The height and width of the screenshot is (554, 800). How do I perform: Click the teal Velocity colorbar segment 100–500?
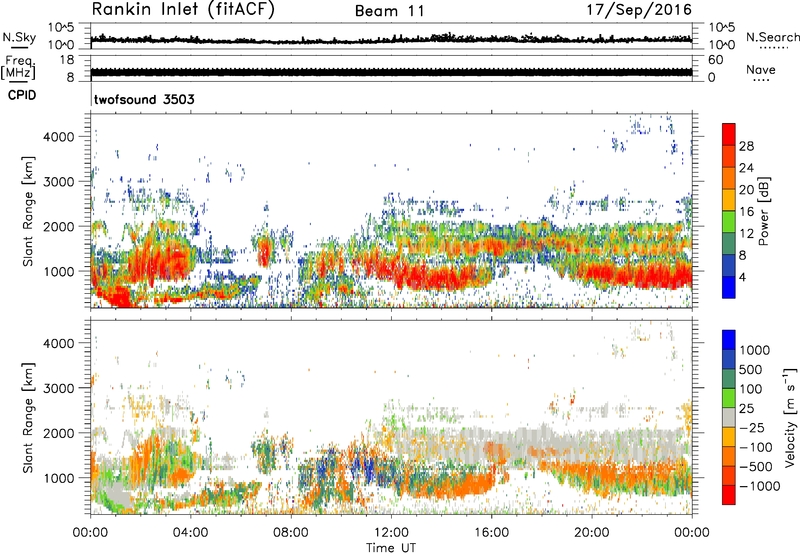[729, 379]
